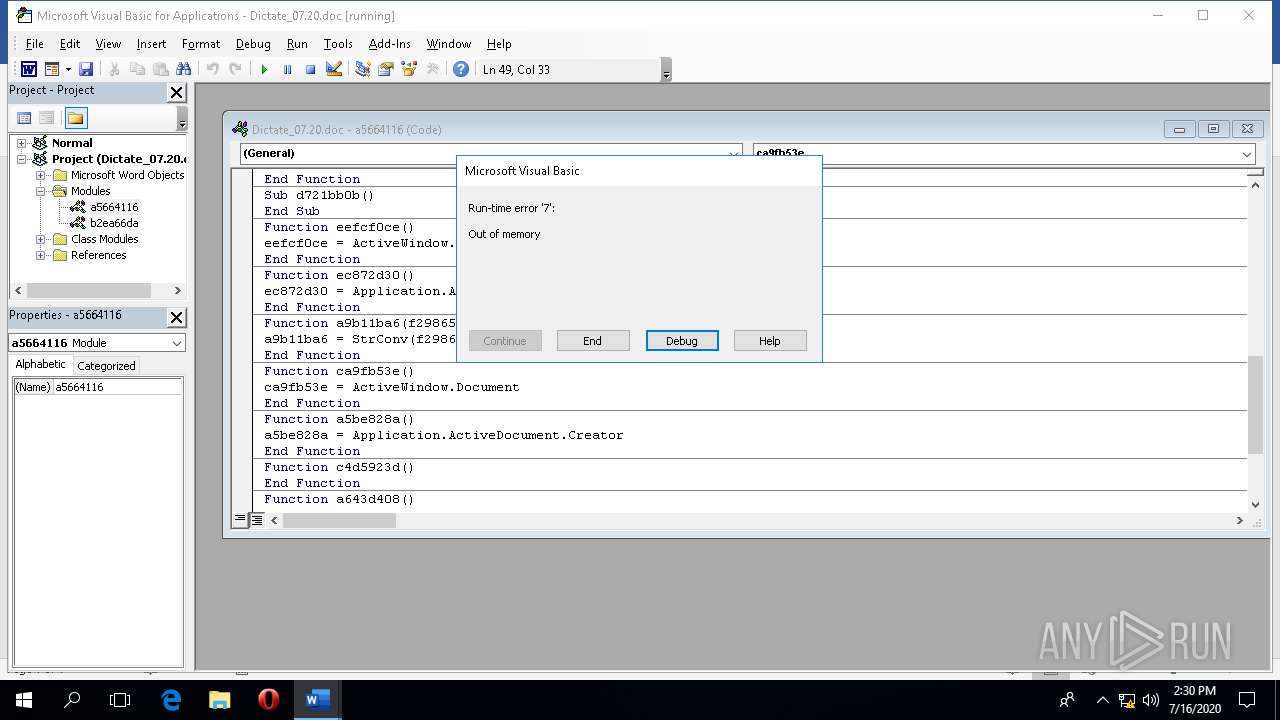This screenshot has width=1280, height=720.
Task: Click View Object icon in Project panel
Action: click(x=46, y=118)
